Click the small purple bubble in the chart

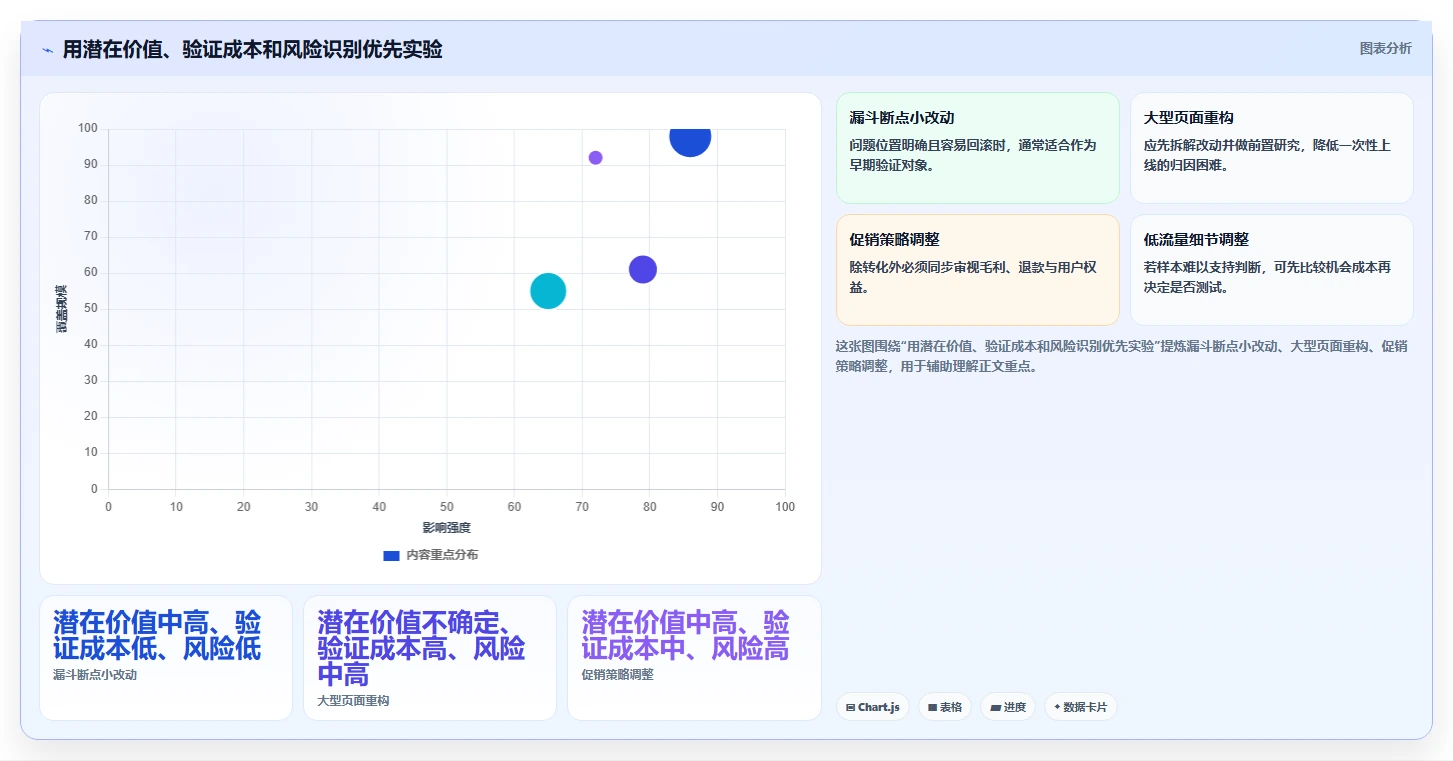click(x=595, y=158)
